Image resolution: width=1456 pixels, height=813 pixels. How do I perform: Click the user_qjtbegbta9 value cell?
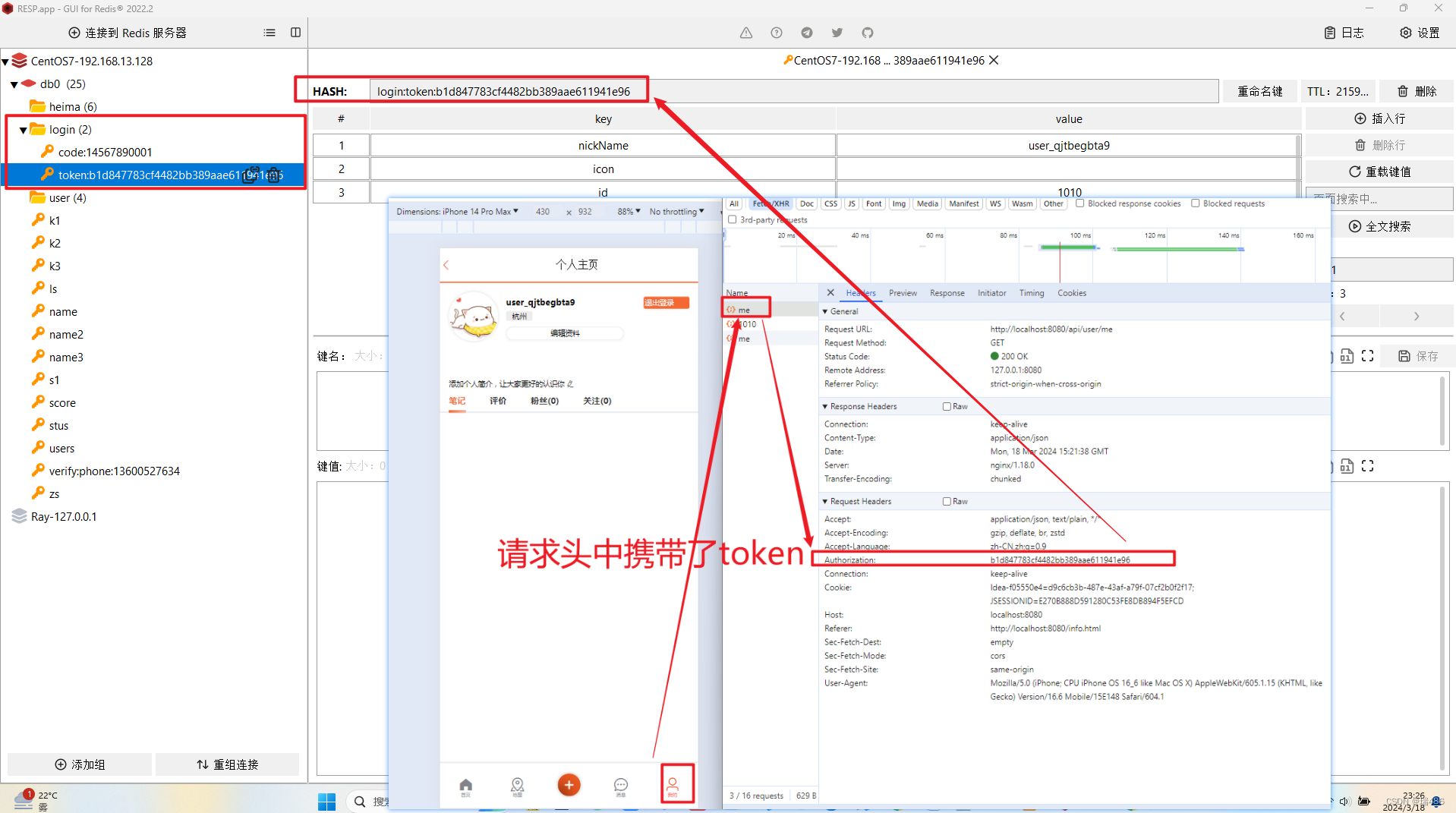1068,145
